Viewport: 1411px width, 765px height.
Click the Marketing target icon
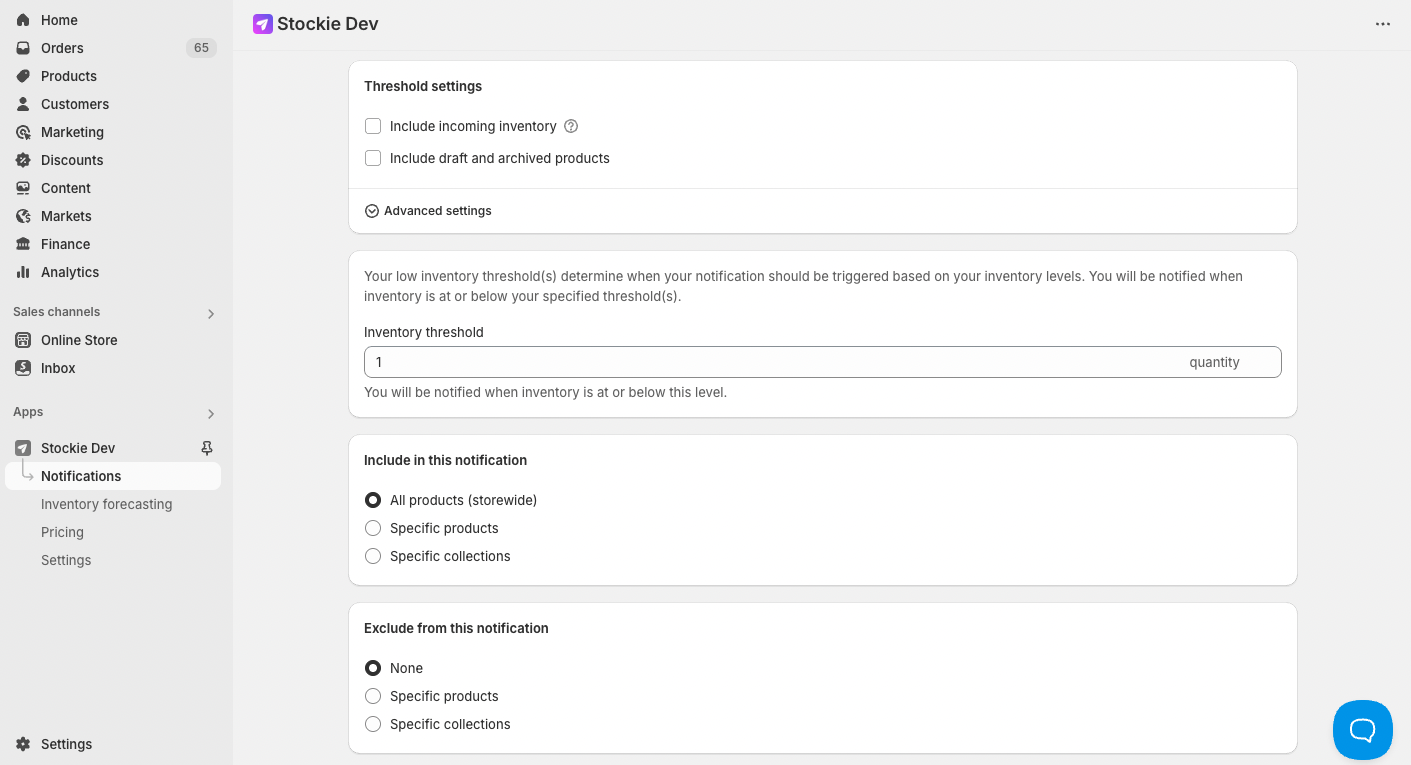pyautogui.click(x=23, y=132)
